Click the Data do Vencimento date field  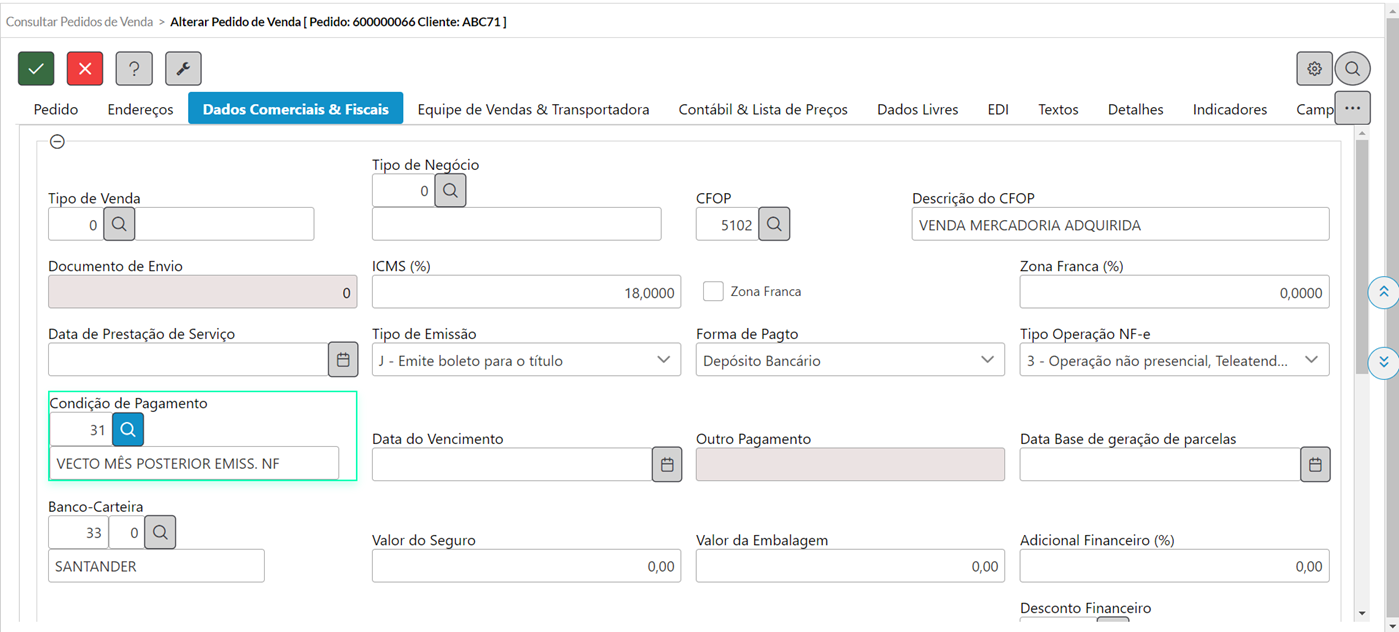512,464
